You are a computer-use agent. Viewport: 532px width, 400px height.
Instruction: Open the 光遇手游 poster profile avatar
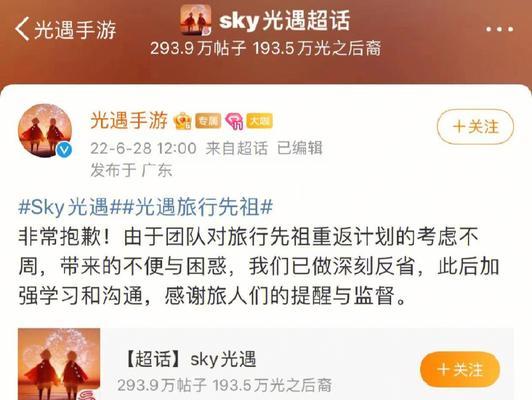[45, 130]
